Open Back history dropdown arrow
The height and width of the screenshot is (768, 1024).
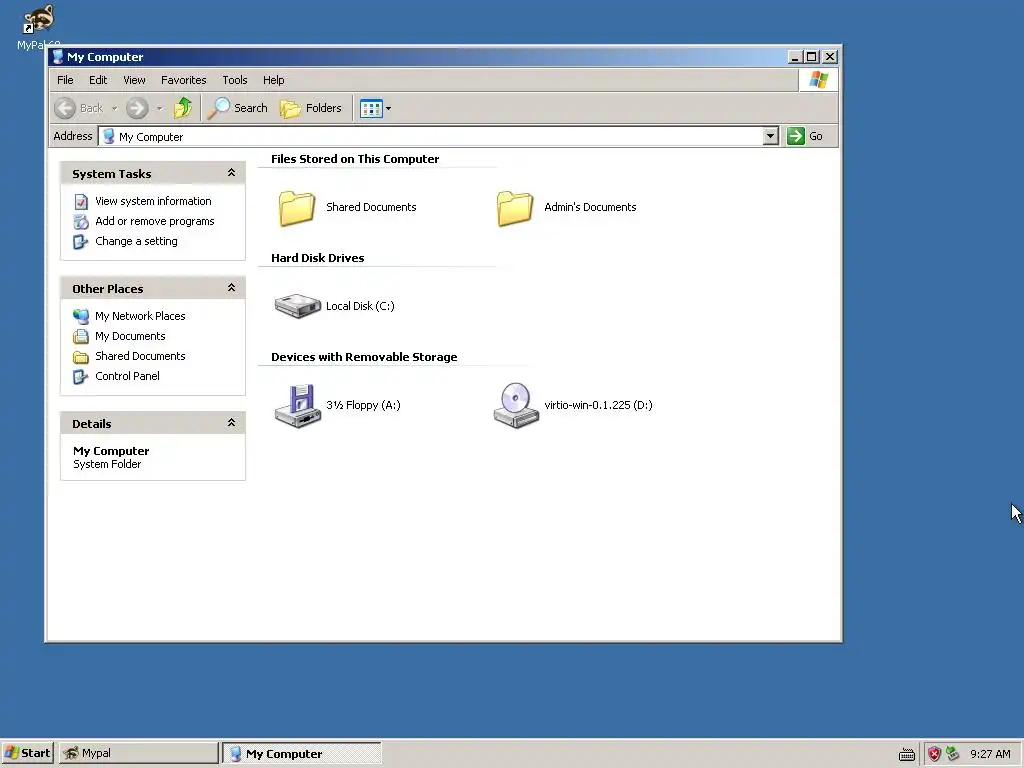pos(114,108)
